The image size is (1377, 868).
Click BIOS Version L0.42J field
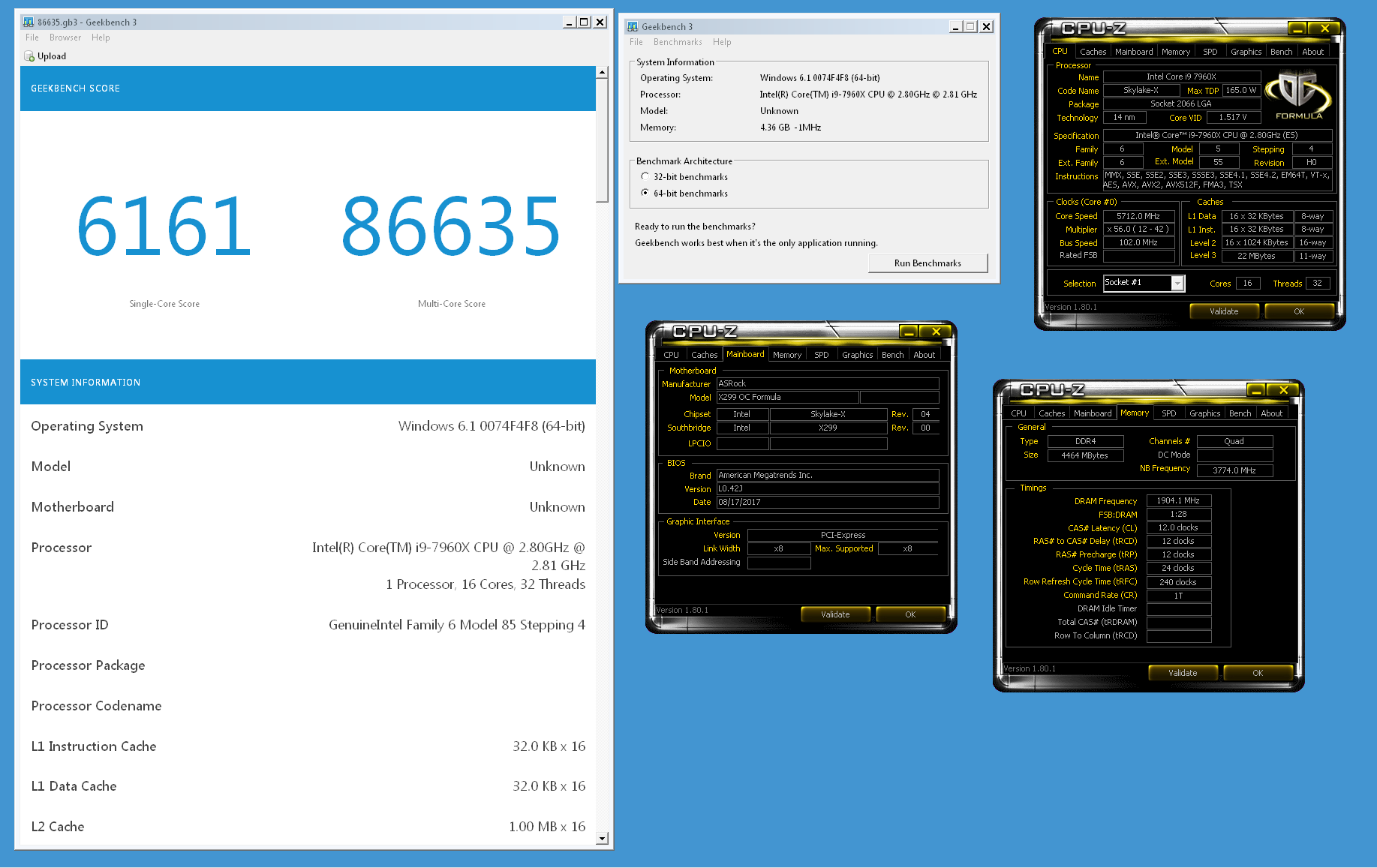pyautogui.click(x=828, y=488)
